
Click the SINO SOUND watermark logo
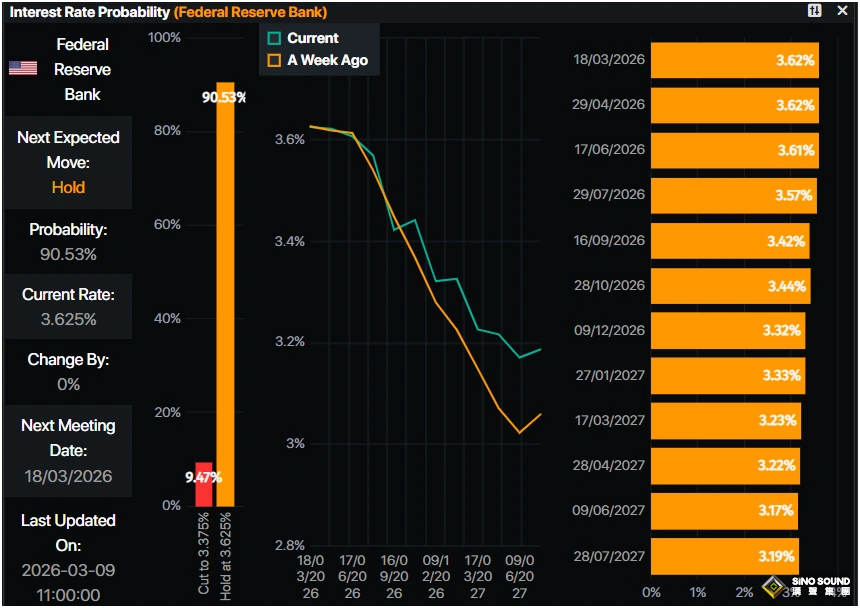tap(806, 585)
